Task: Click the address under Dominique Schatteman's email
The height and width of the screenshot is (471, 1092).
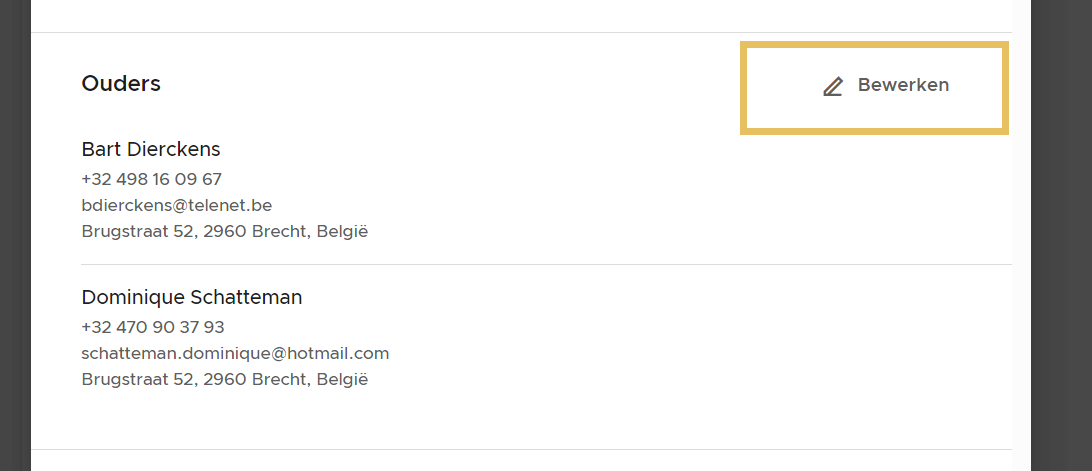Action: (x=225, y=380)
